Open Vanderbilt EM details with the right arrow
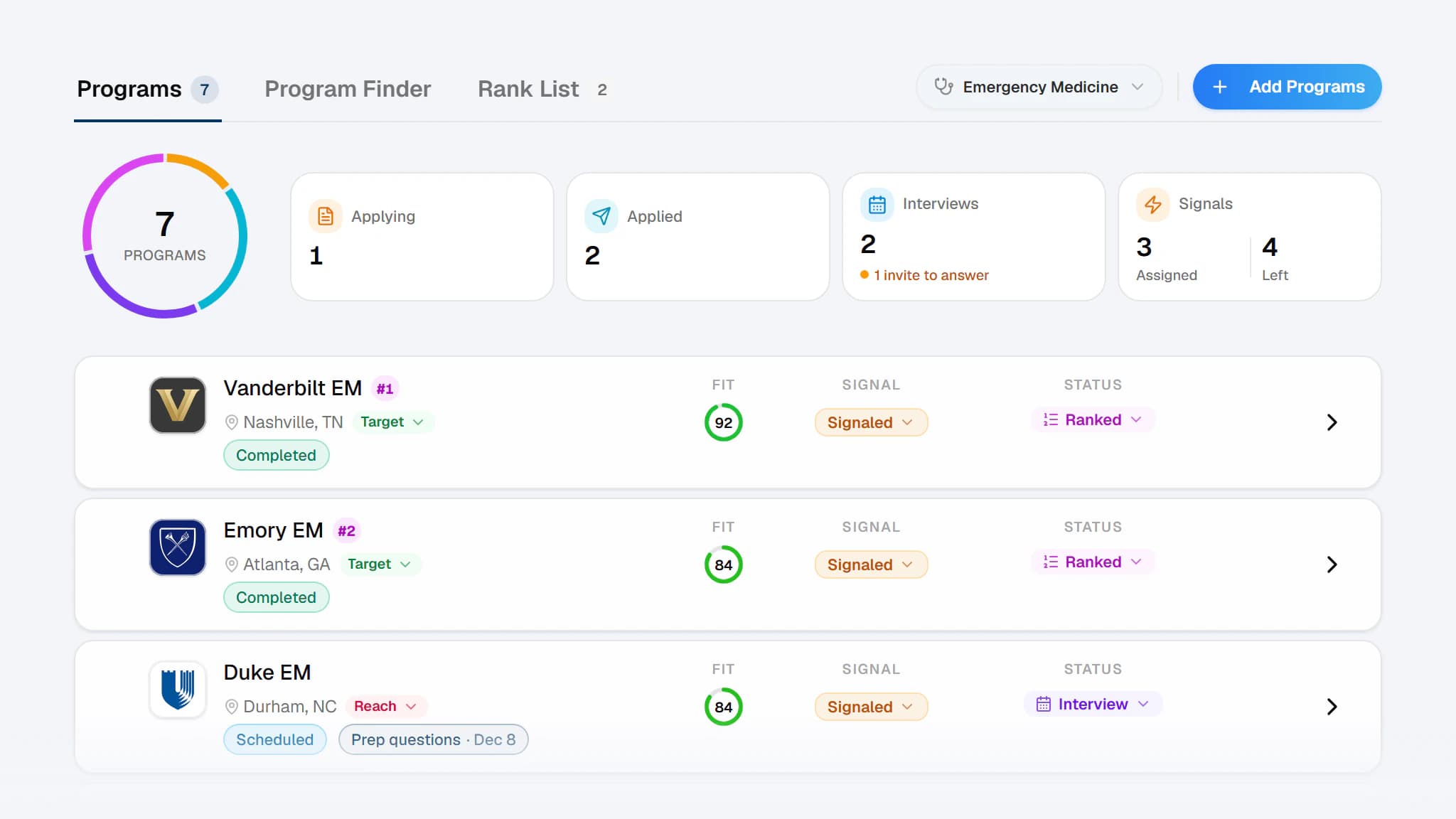1456x819 pixels. click(1332, 422)
